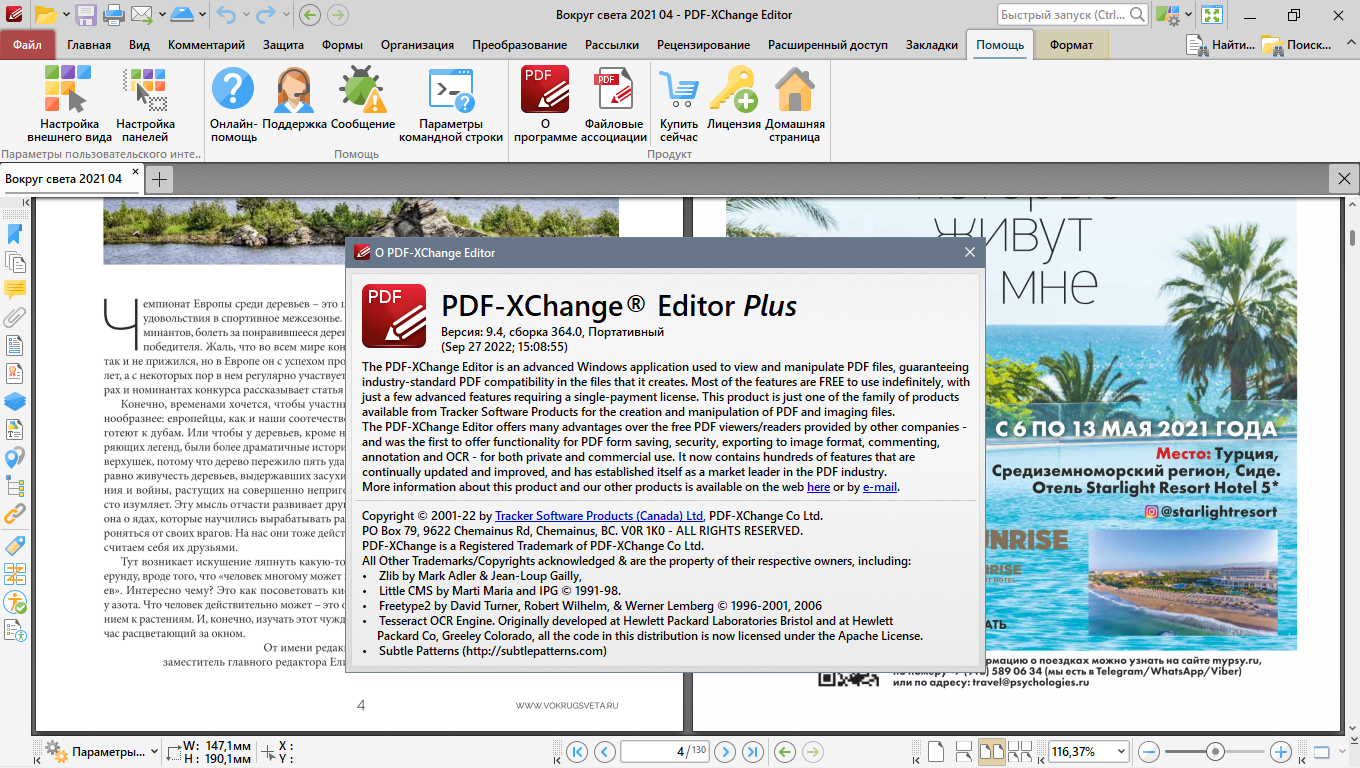Open the Undo history dropdown arrow
Screen dimensions: 1360x768
coord(247,15)
